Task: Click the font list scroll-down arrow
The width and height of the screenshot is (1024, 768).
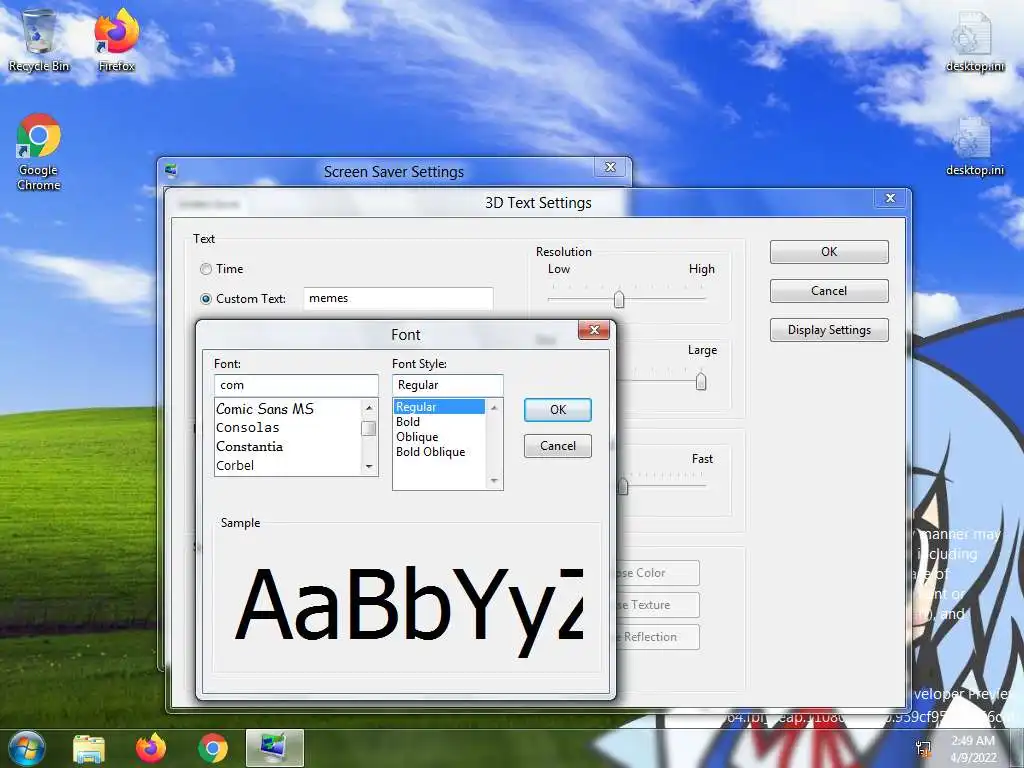Action: 369,466
